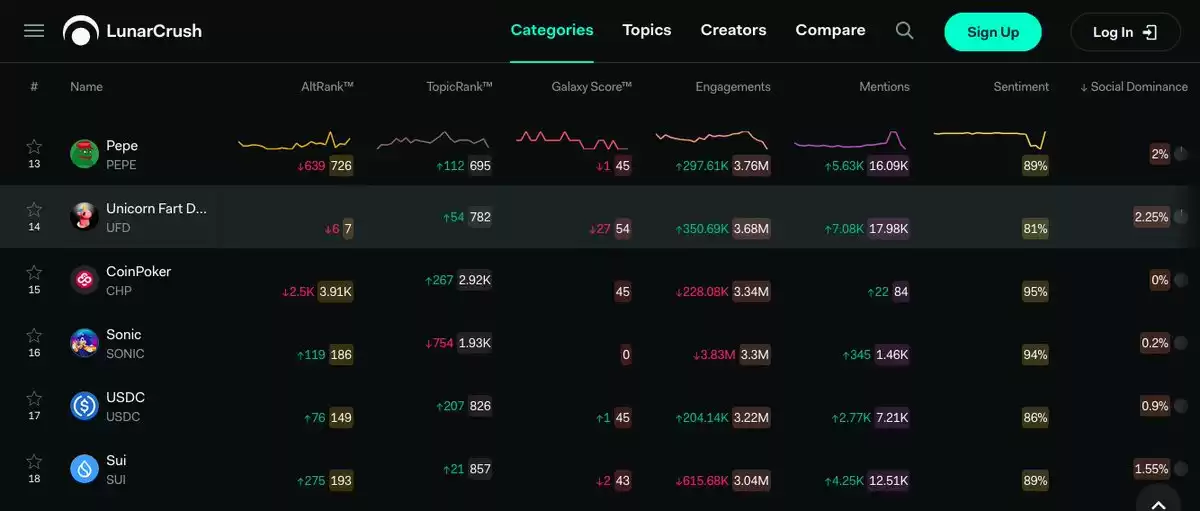Click the Sign Up button
The image size is (1200, 511).
993,32
